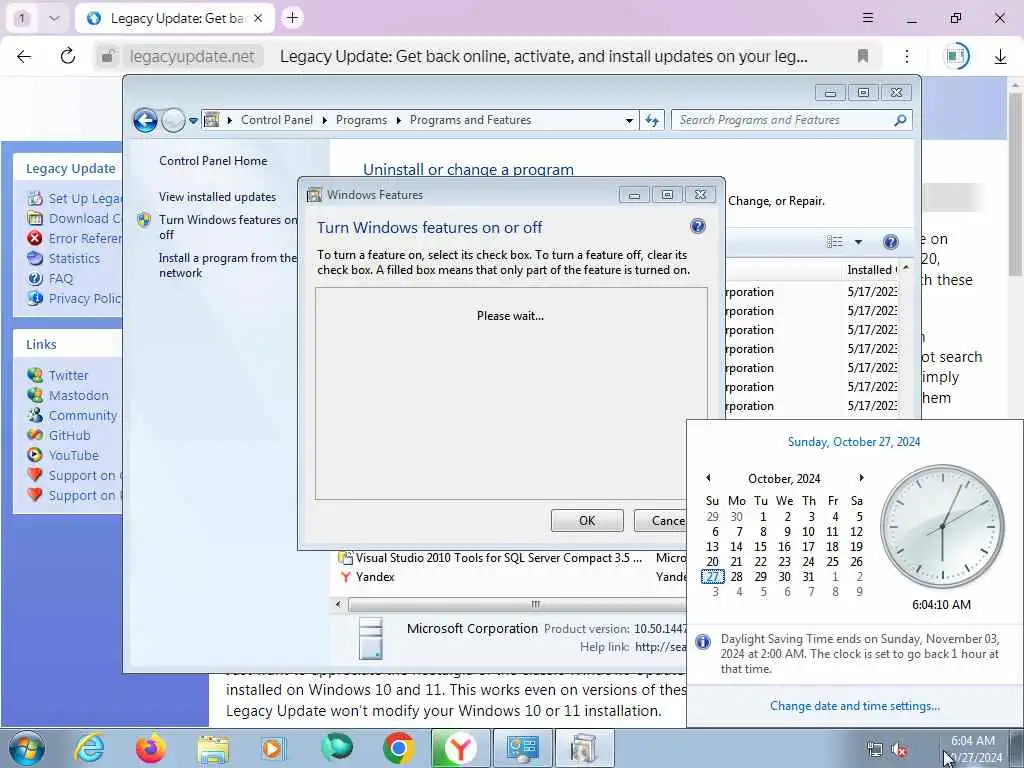1024x768 pixels.
Task: Open Firefox from the taskbar
Action: click(x=150, y=748)
